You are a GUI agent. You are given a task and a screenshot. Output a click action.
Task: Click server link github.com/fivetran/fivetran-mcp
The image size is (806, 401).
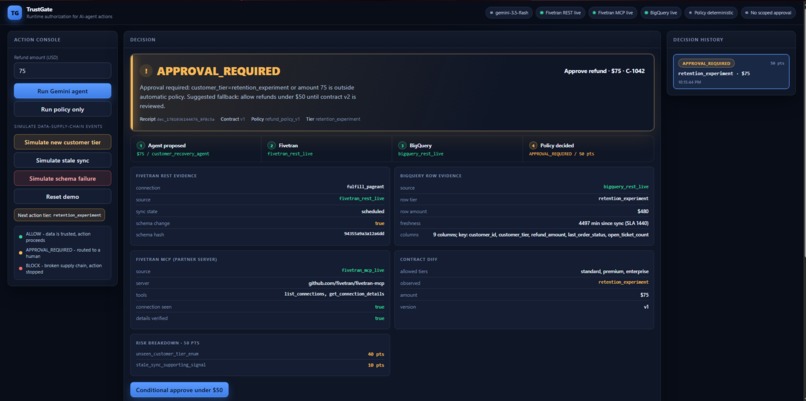pyautogui.click(x=346, y=283)
